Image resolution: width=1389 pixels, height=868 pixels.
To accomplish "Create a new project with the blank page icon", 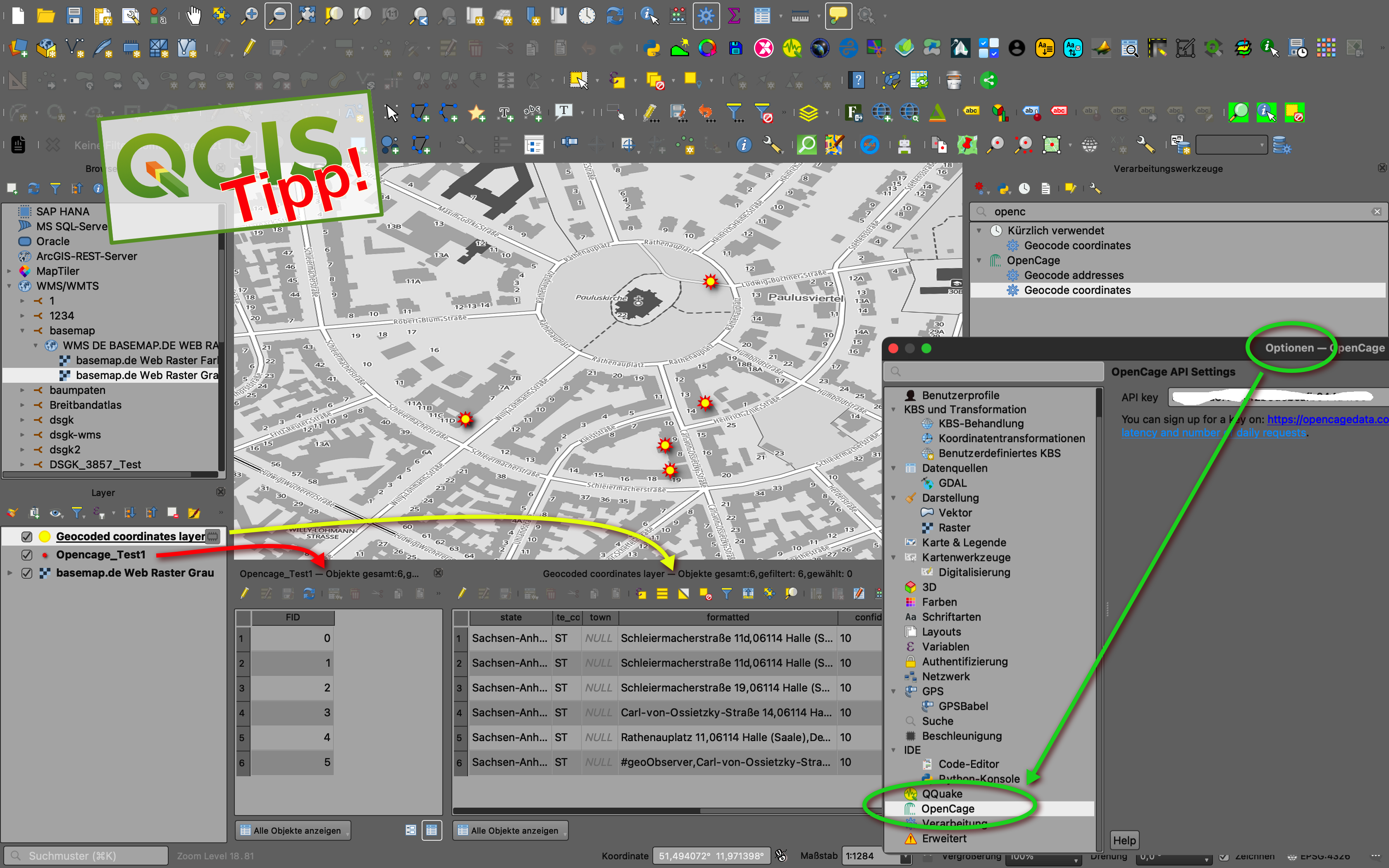I will [18, 16].
